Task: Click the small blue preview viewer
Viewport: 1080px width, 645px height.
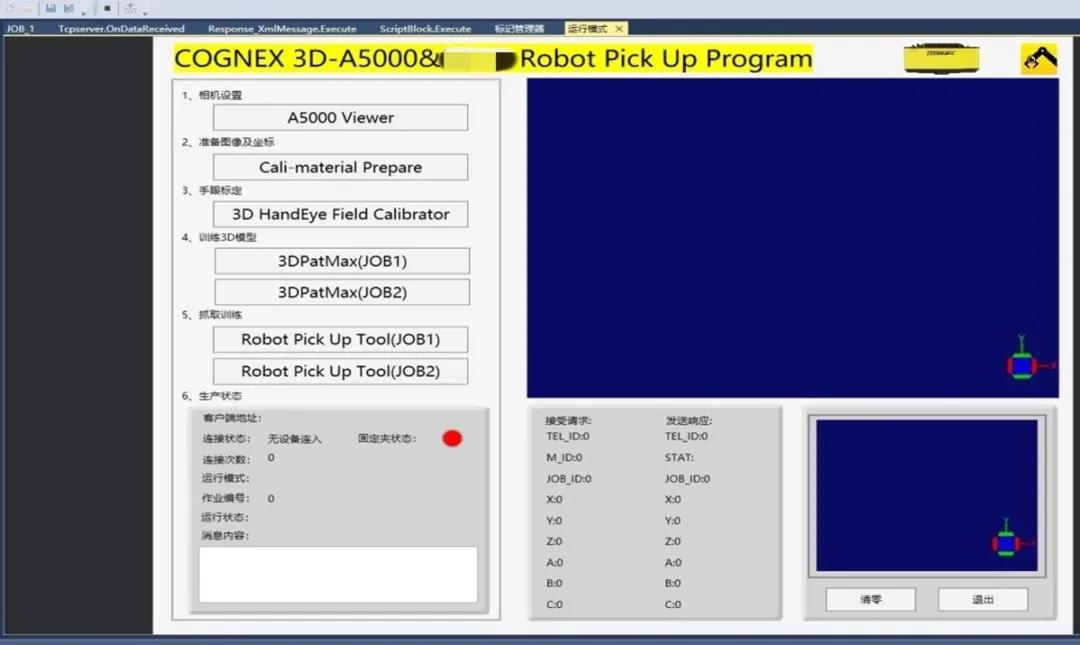Action: [x=926, y=495]
